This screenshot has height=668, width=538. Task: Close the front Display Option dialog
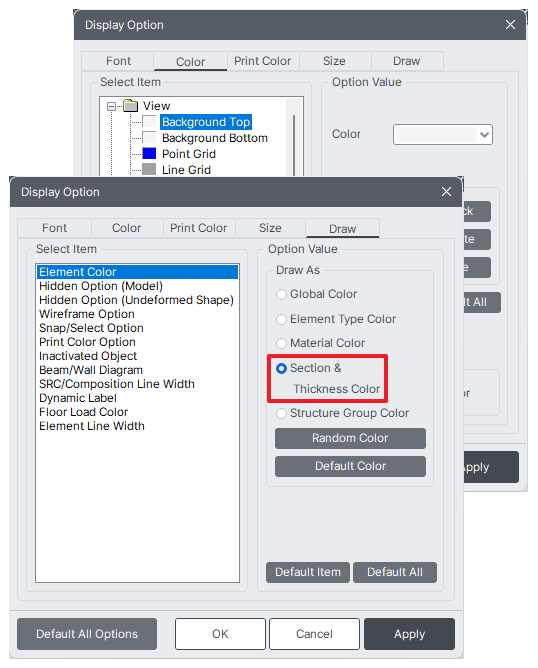coord(446,192)
